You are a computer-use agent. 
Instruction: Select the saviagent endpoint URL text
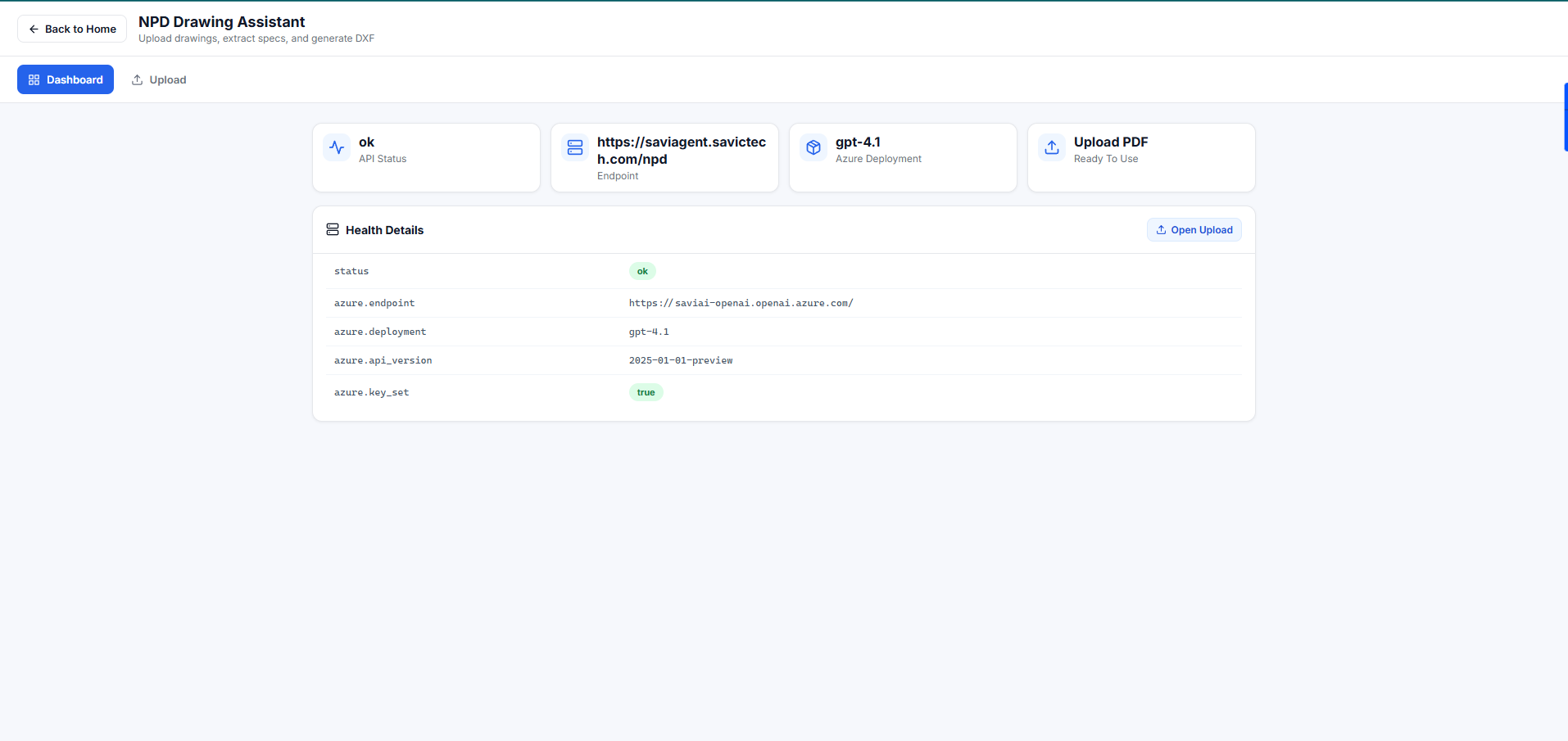[682, 151]
